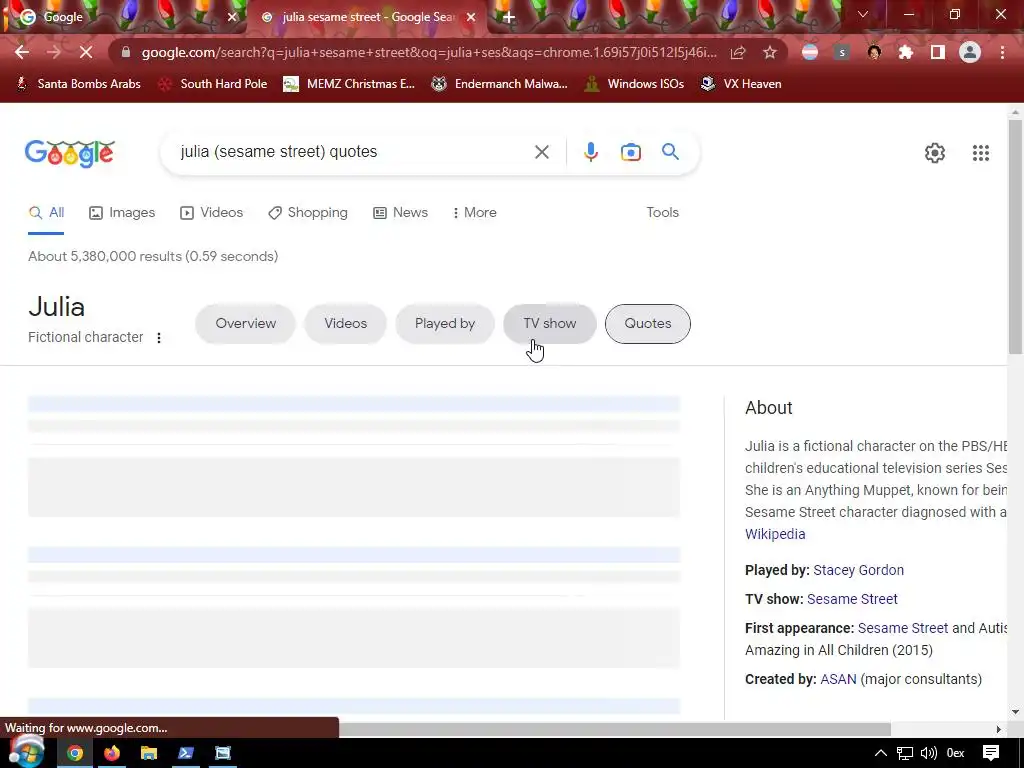
Task: Toggle Chrome side panel
Action: [938, 52]
